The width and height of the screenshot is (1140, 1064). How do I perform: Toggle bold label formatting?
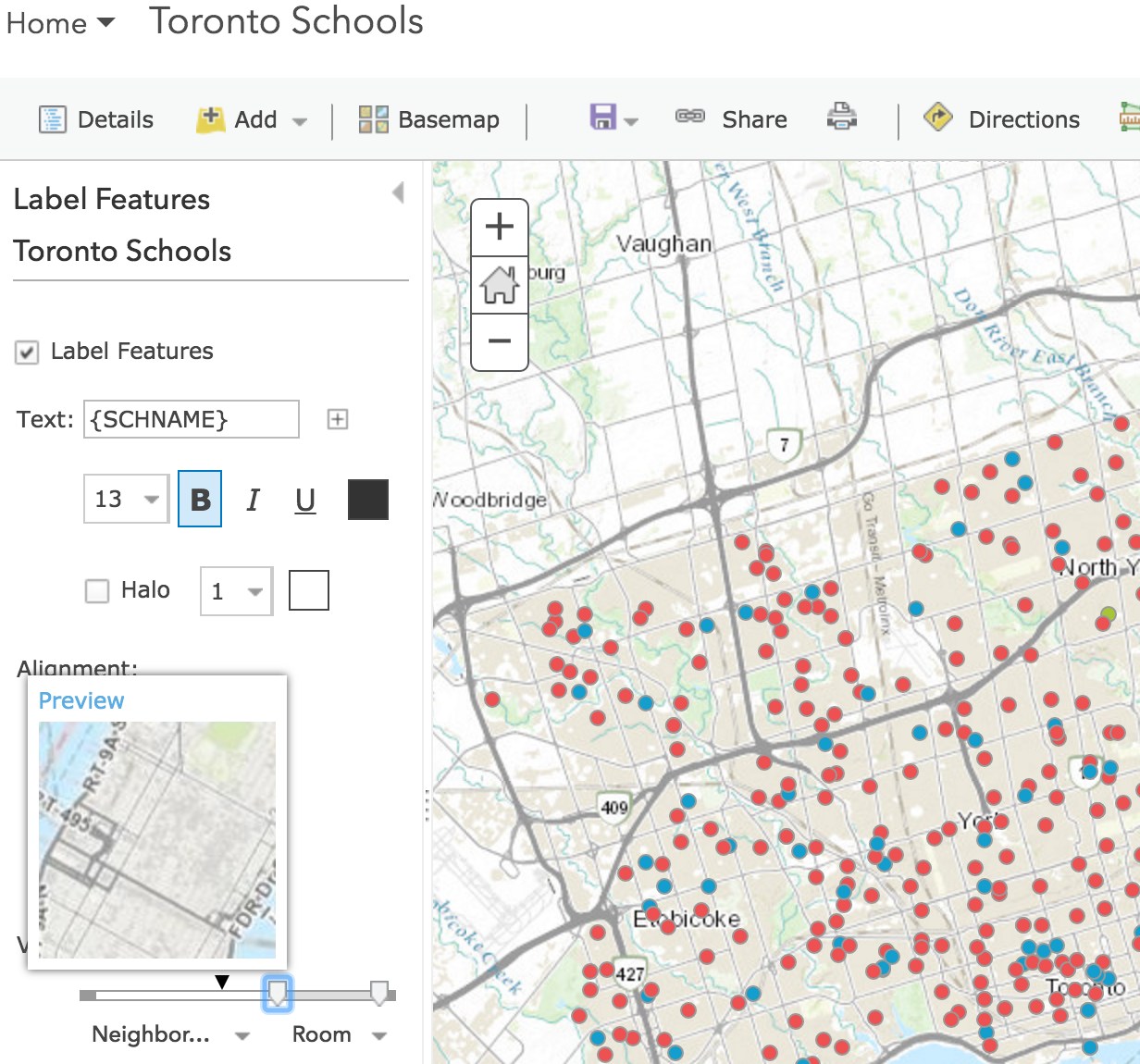[x=200, y=499]
